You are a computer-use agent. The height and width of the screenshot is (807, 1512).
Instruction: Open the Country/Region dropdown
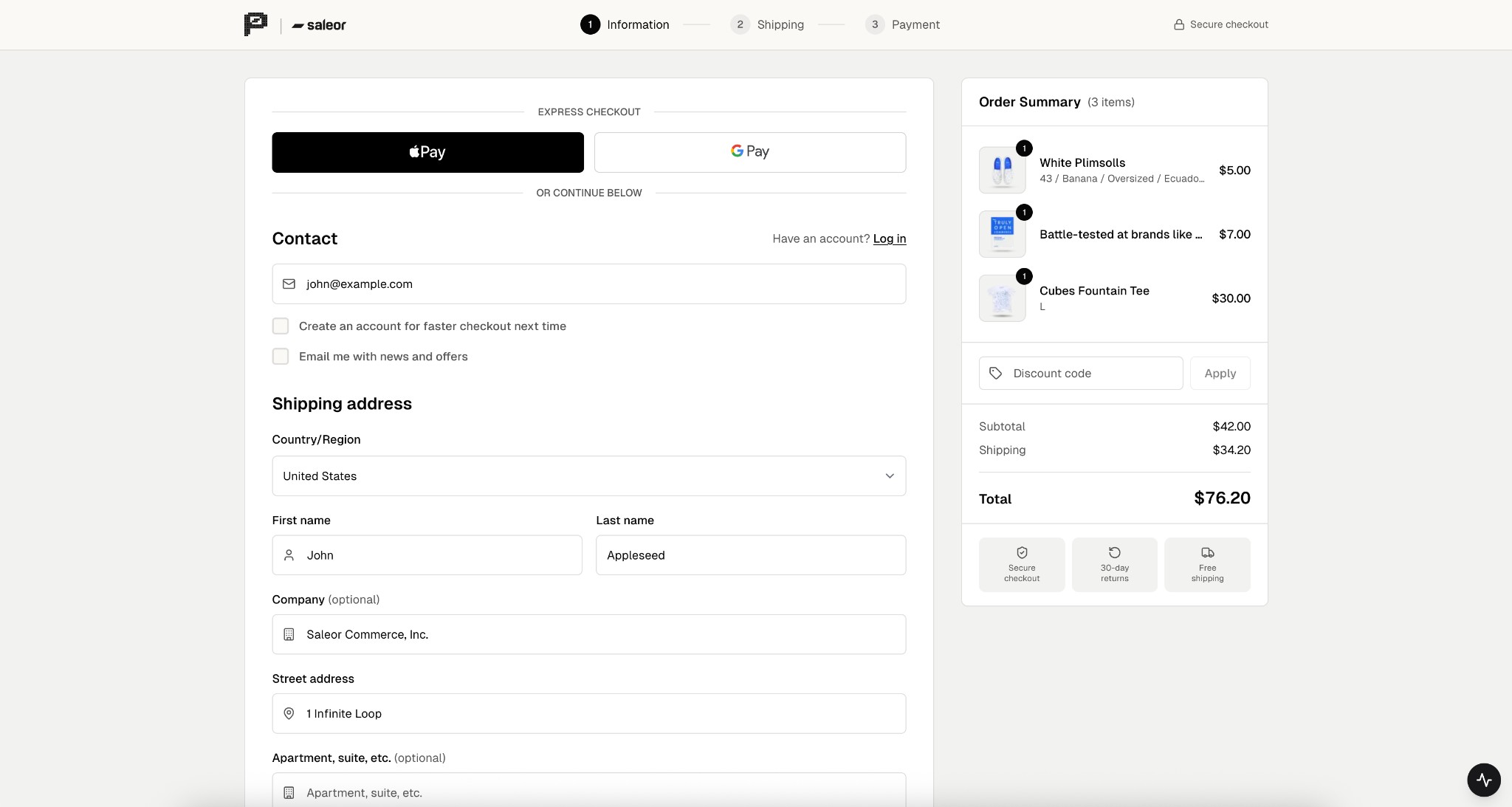coord(588,476)
